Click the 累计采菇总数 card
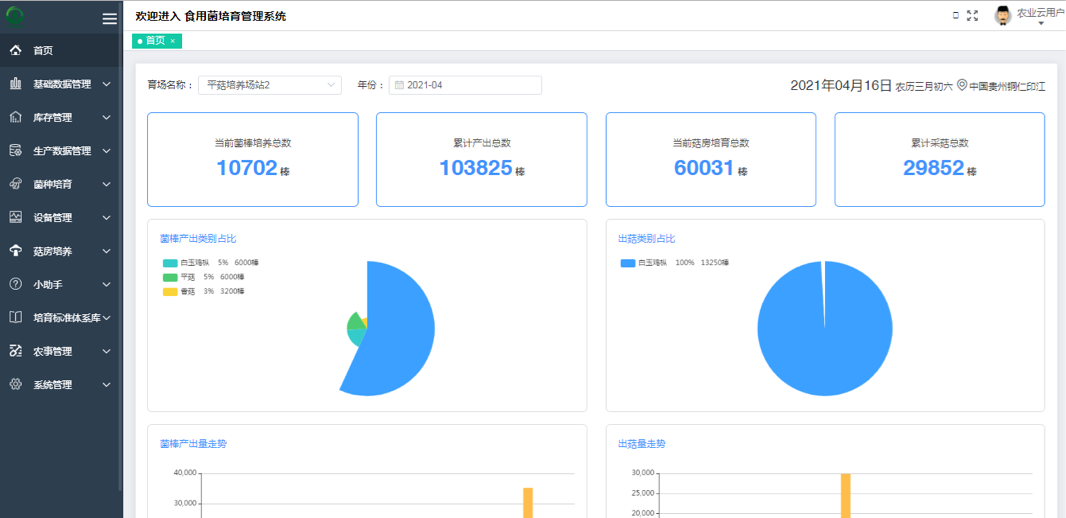This screenshot has width=1066, height=518. coord(939,160)
